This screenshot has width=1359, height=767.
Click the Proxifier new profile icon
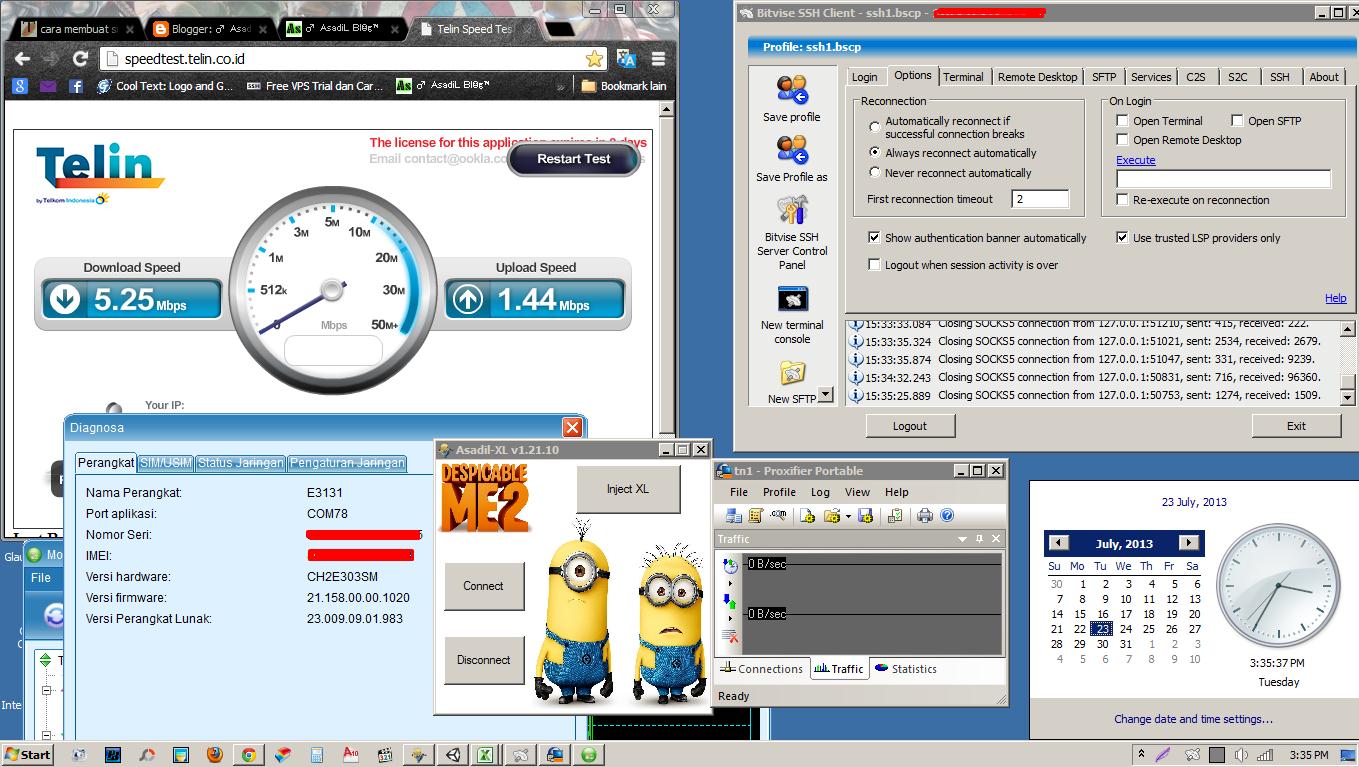coord(807,516)
